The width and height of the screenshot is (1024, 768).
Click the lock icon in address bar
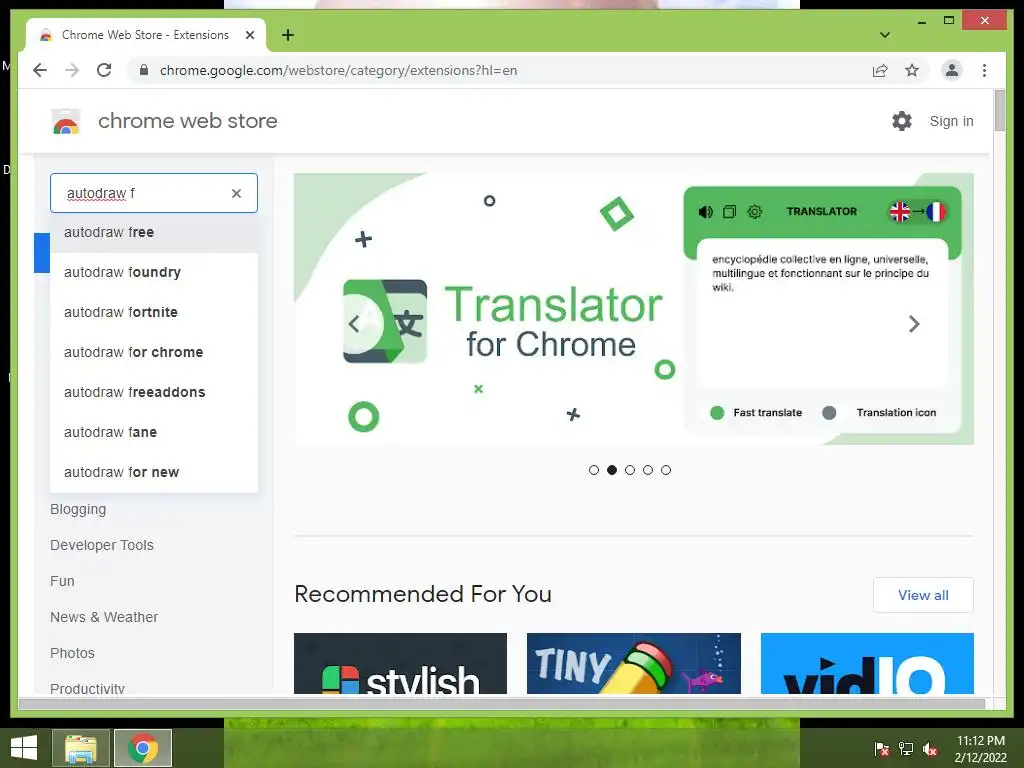(144, 71)
